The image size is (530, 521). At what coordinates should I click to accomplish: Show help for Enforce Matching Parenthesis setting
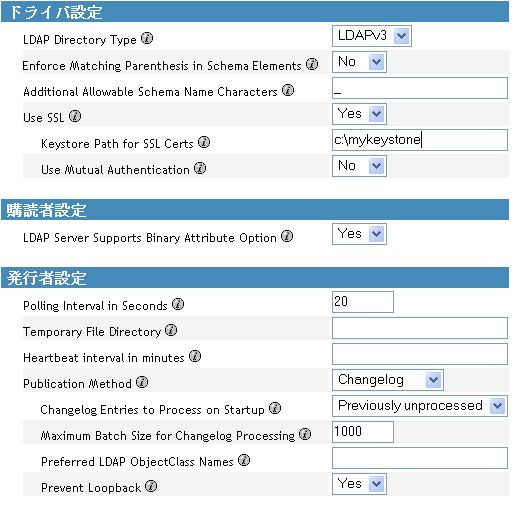[312, 64]
